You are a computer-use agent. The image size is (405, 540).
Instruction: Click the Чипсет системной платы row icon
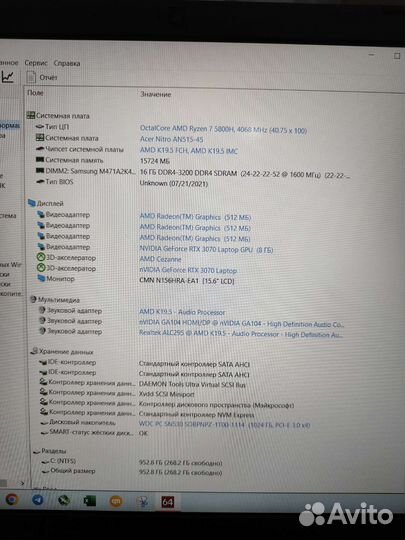(40, 149)
